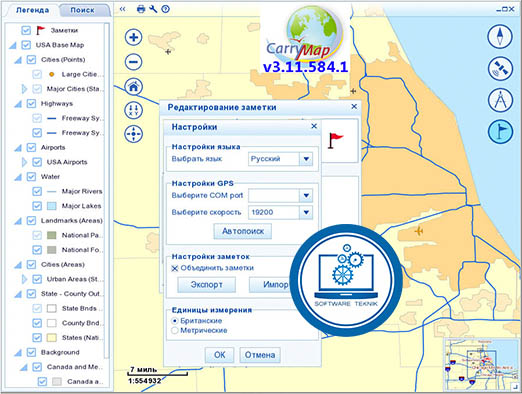Expand the Major Cities sublayer
Viewport: 522px width, 394px height.
click(x=24, y=89)
